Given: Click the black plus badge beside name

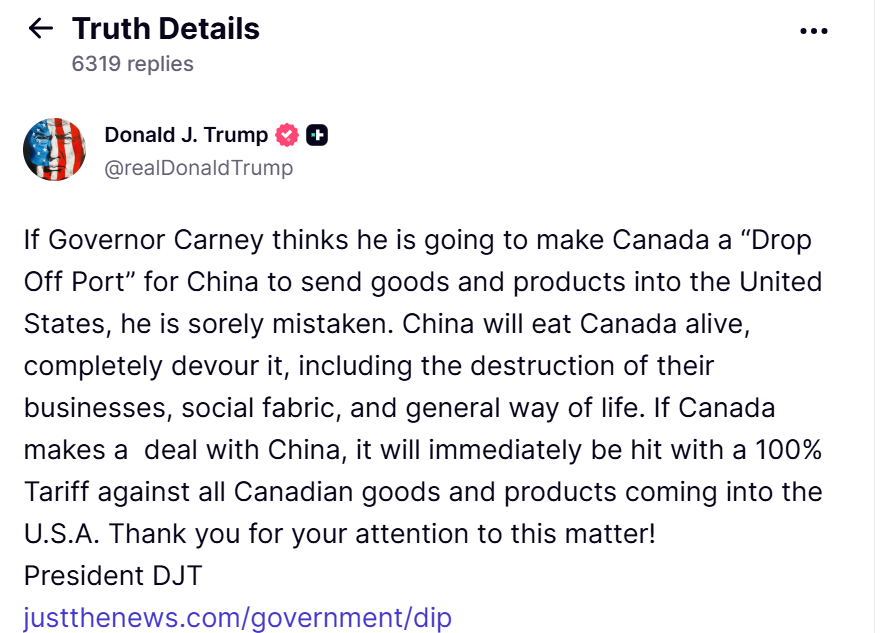Looking at the screenshot, I should [317, 135].
